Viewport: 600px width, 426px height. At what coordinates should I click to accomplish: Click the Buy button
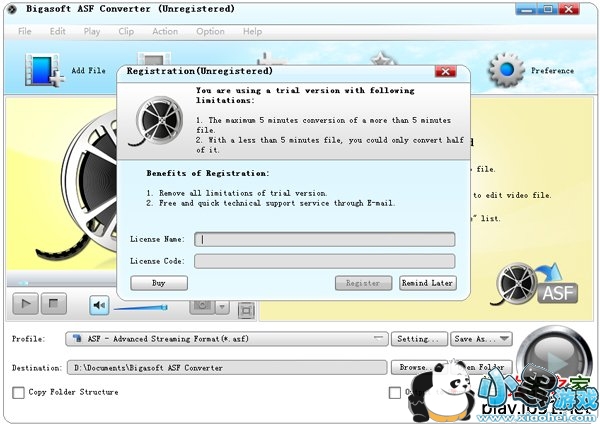pyautogui.click(x=159, y=283)
